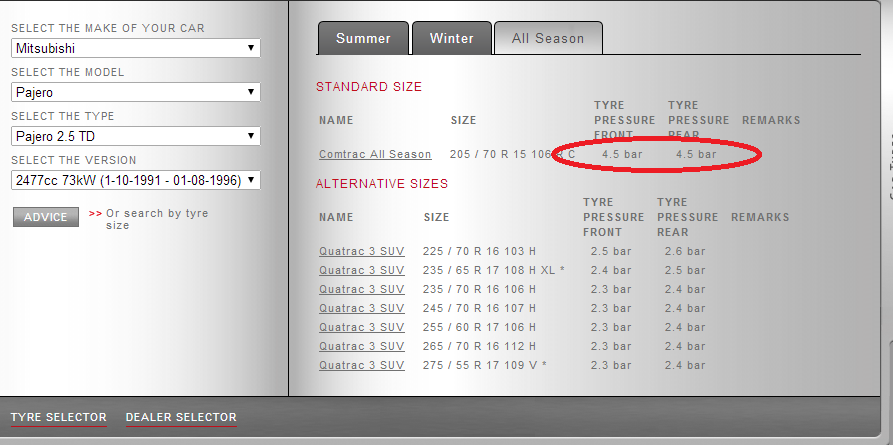893x445 pixels.
Task: Click the ADVICE button
Action: point(46,217)
